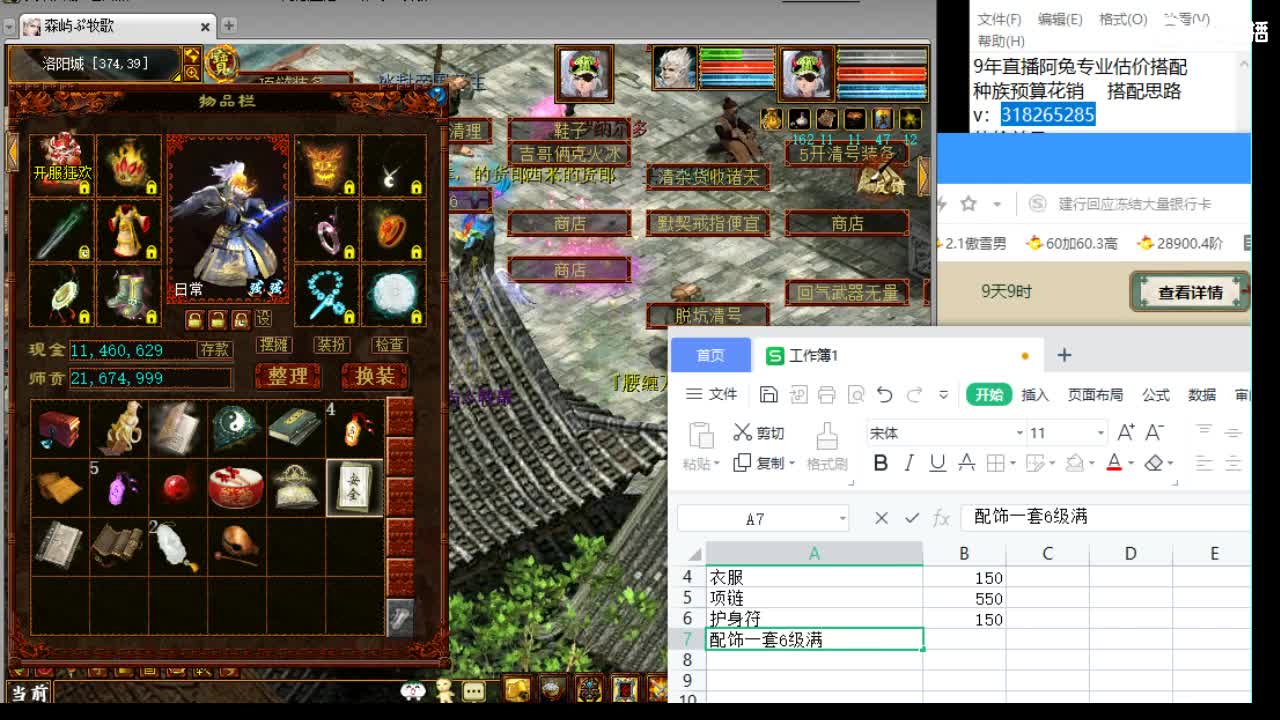
Task: Click the Cut (剪切) scissors button
Action: click(x=758, y=432)
